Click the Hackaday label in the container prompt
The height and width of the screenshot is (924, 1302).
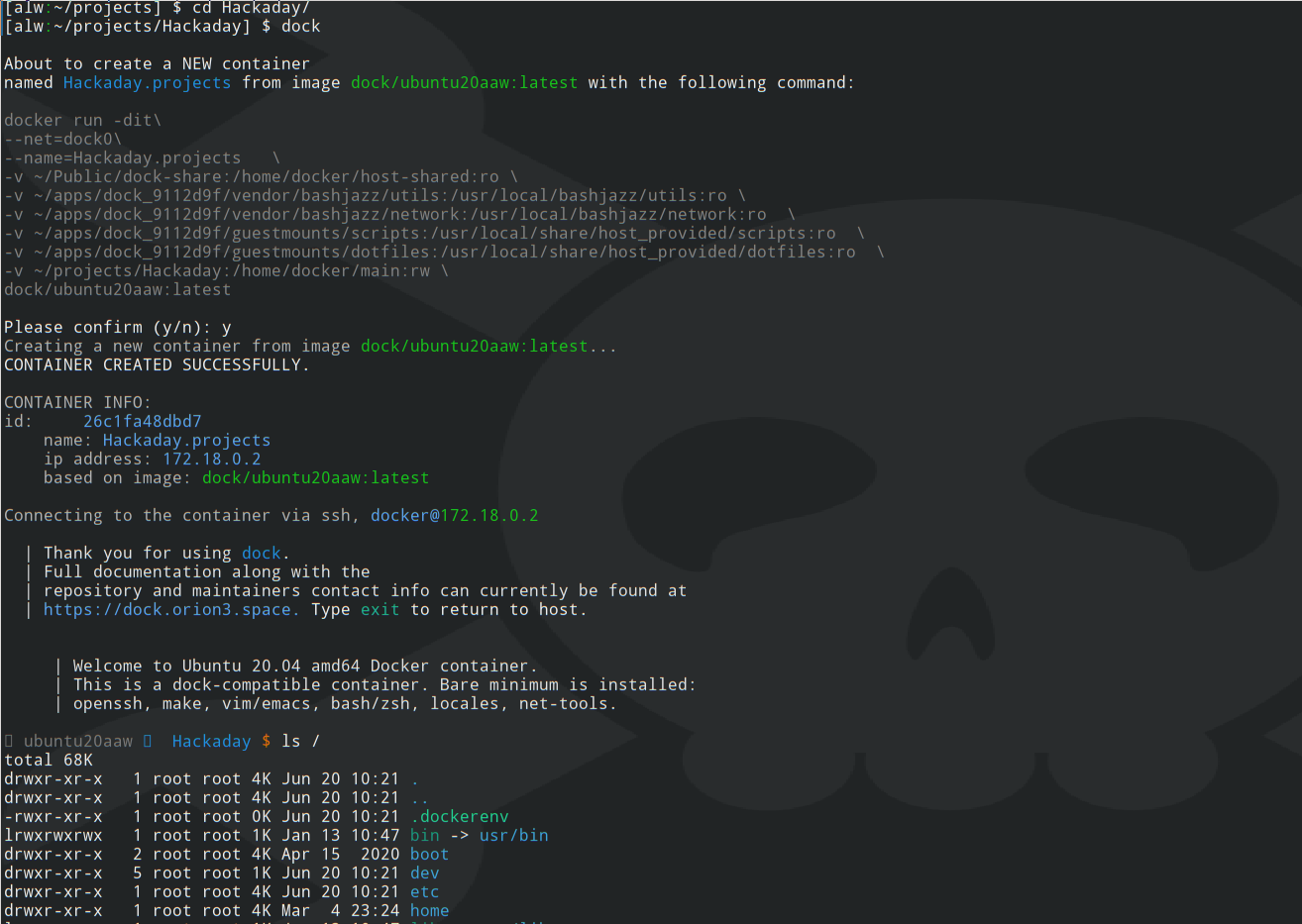click(x=210, y=741)
